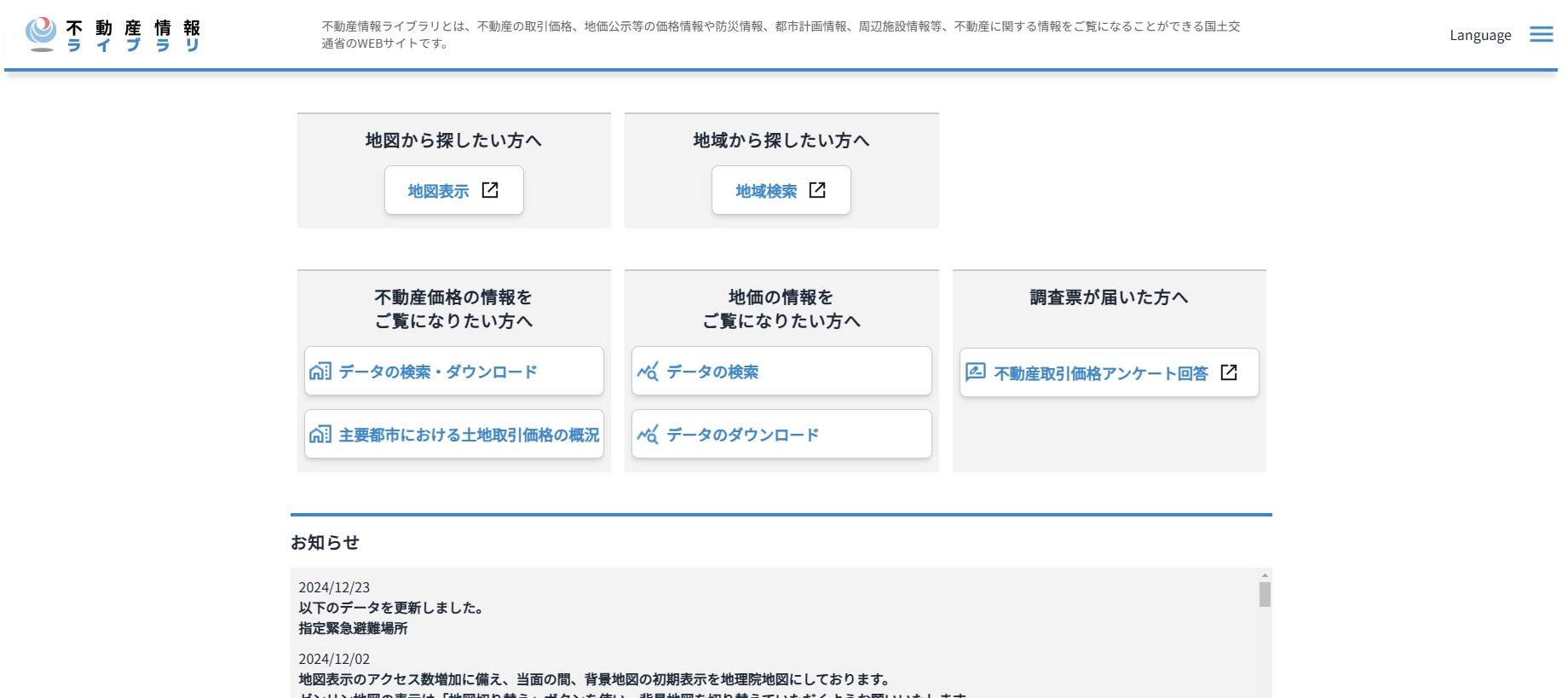The width and height of the screenshot is (1568, 698).
Task: Open the hamburger menu icon
Action: [x=1541, y=34]
